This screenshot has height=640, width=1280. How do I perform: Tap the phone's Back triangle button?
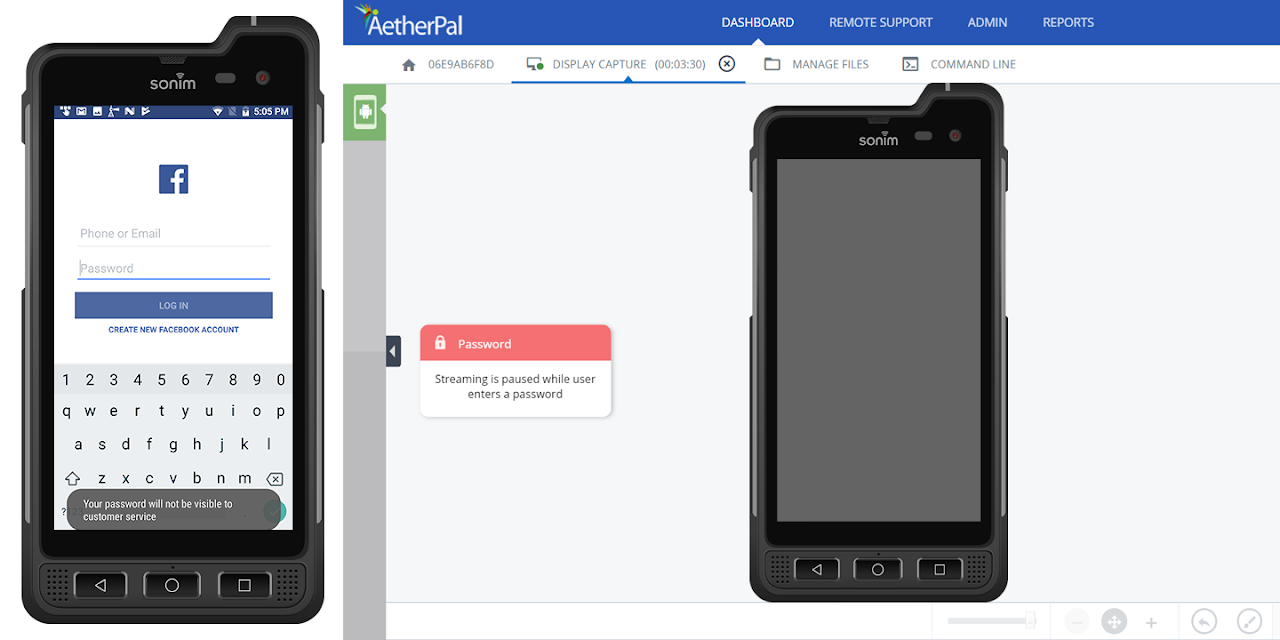[x=100, y=585]
